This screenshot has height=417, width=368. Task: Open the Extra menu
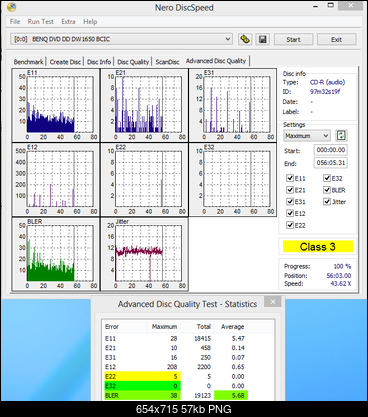click(x=68, y=22)
